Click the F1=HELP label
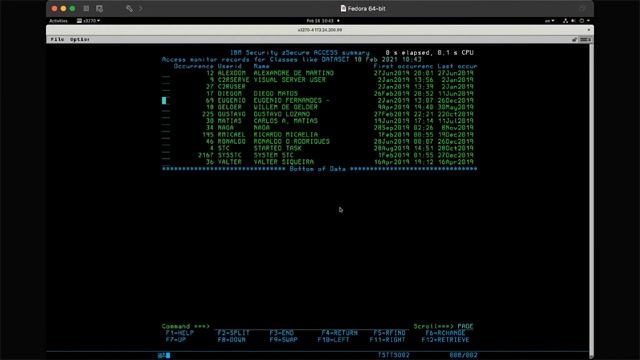This screenshot has height=360, width=640. pyautogui.click(x=180, y=333)
